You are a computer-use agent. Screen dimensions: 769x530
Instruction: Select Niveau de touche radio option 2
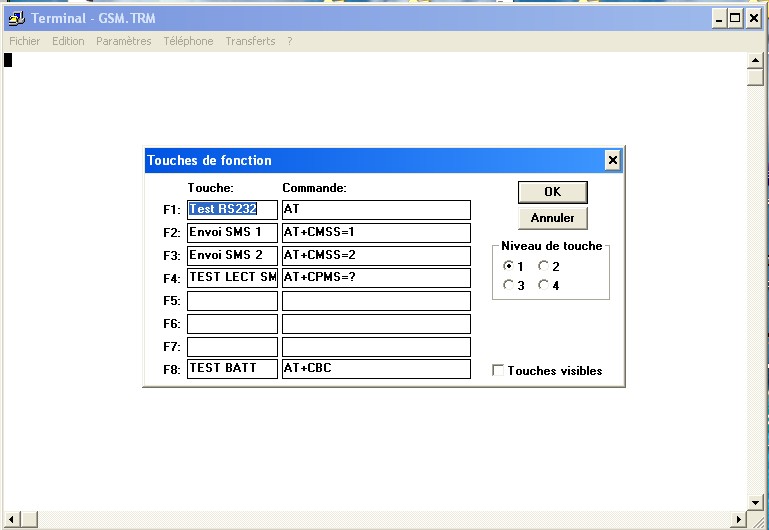pyautogui.click(x=544, y=267)
